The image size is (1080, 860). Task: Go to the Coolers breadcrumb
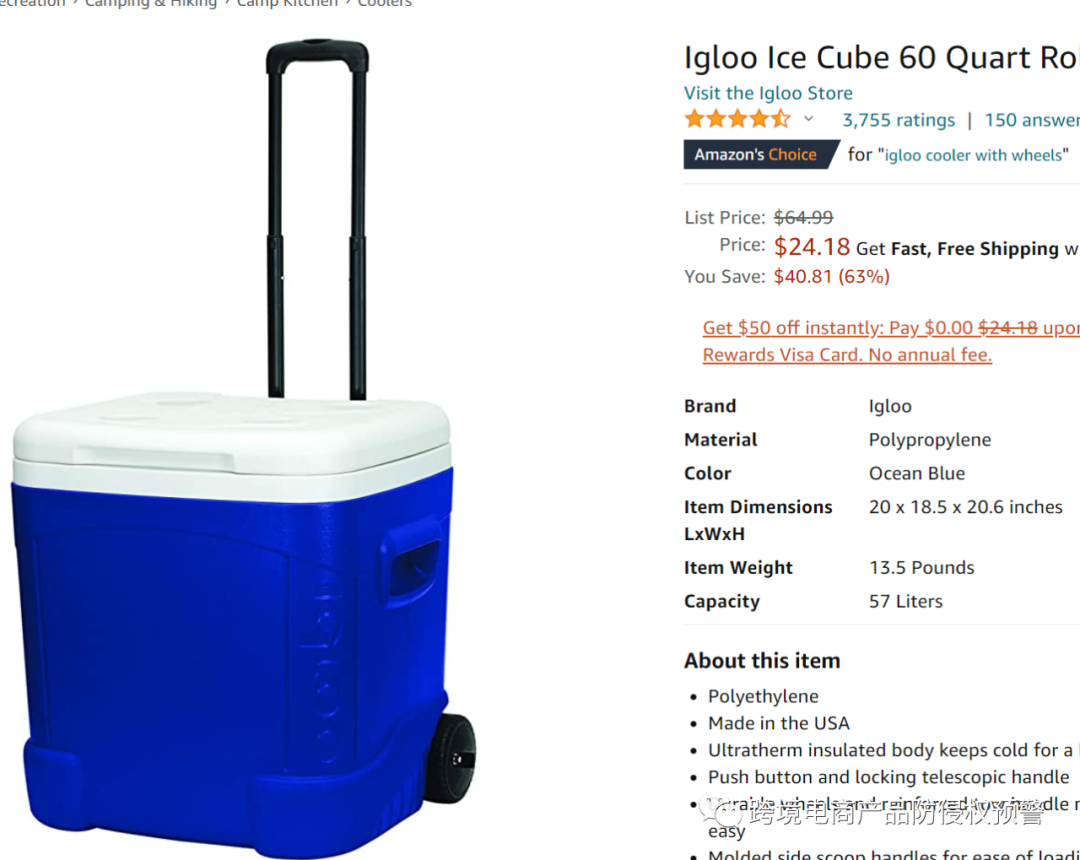[384, 3]
